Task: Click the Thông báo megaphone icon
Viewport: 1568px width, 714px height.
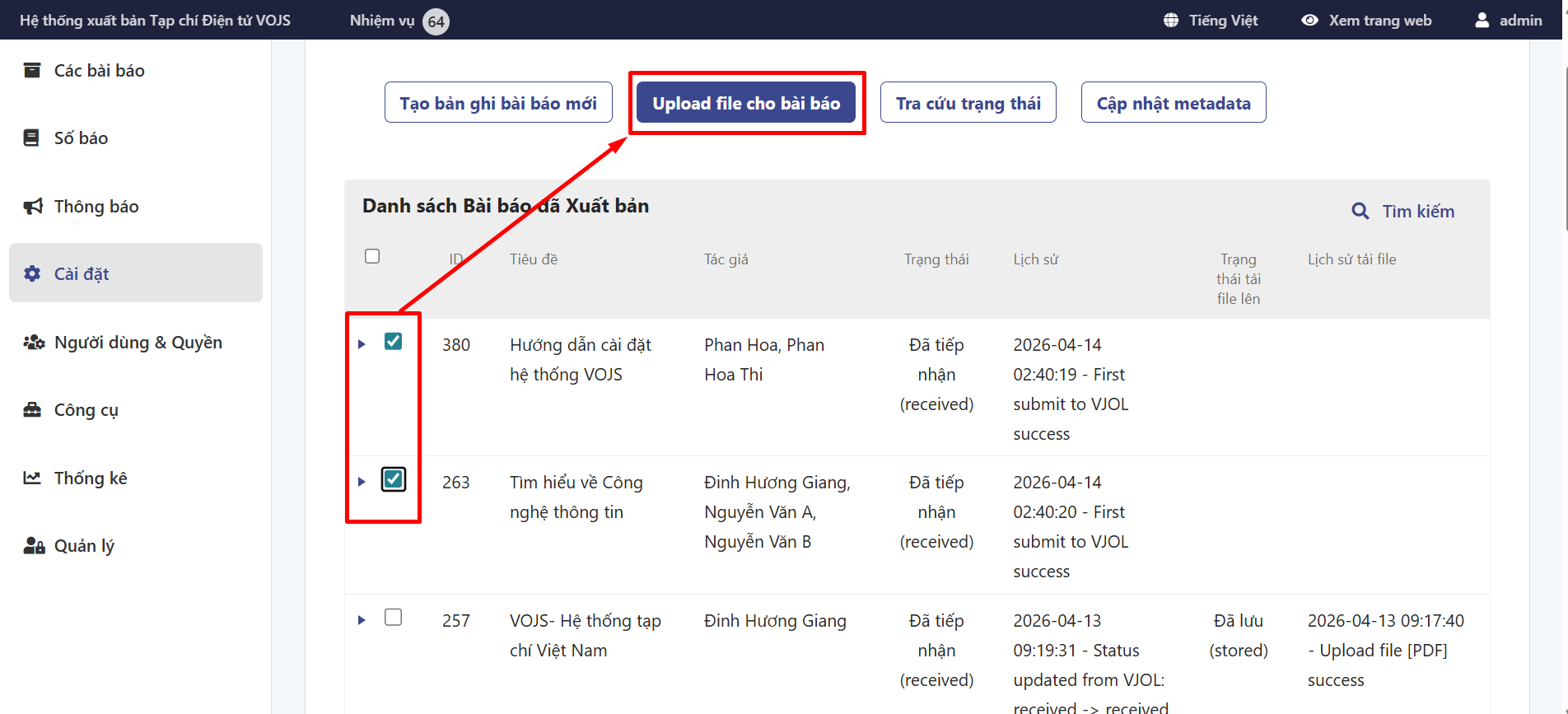Action: tap(33, 206)
